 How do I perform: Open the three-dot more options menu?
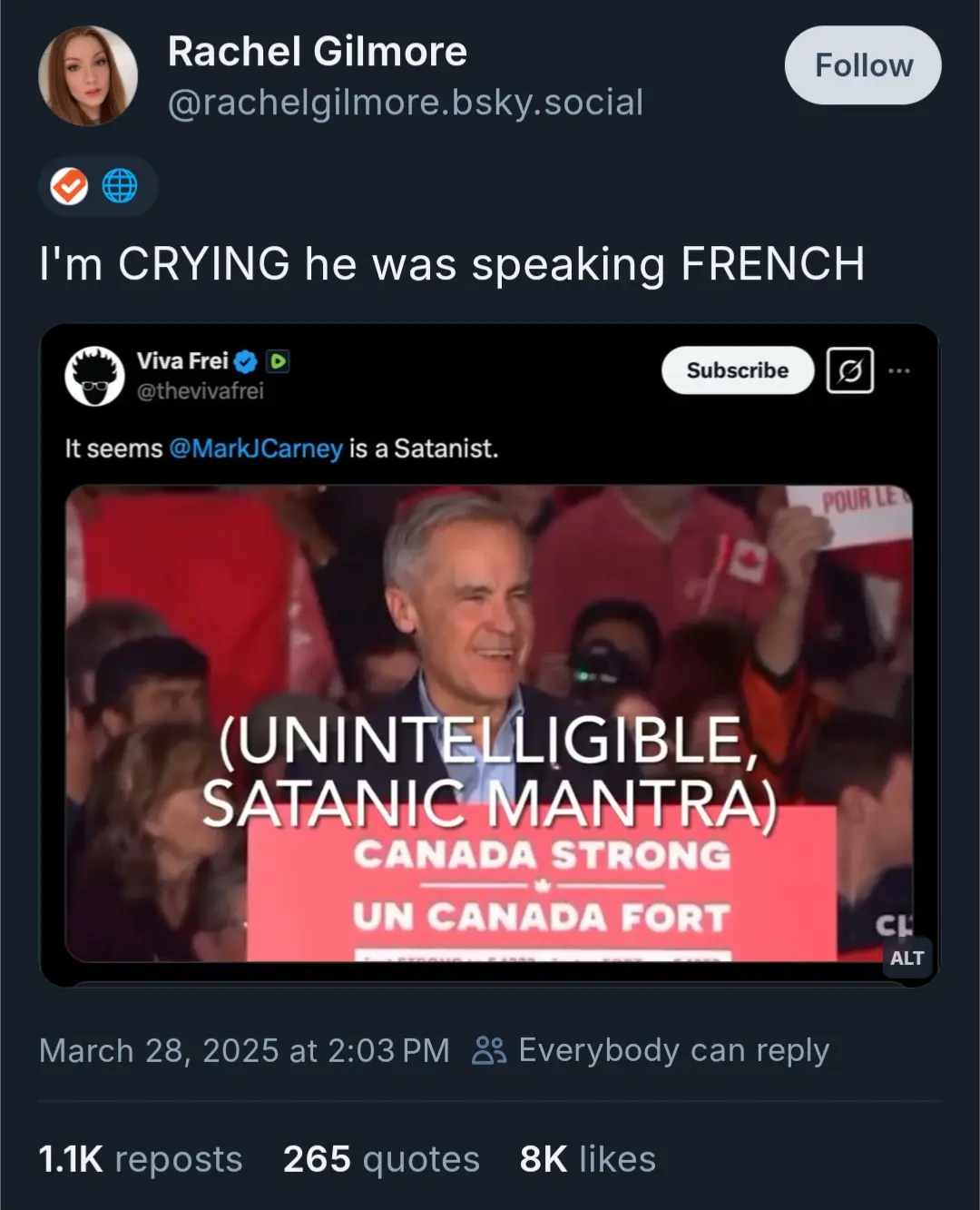pyautogui.click(x=899, y=370)
